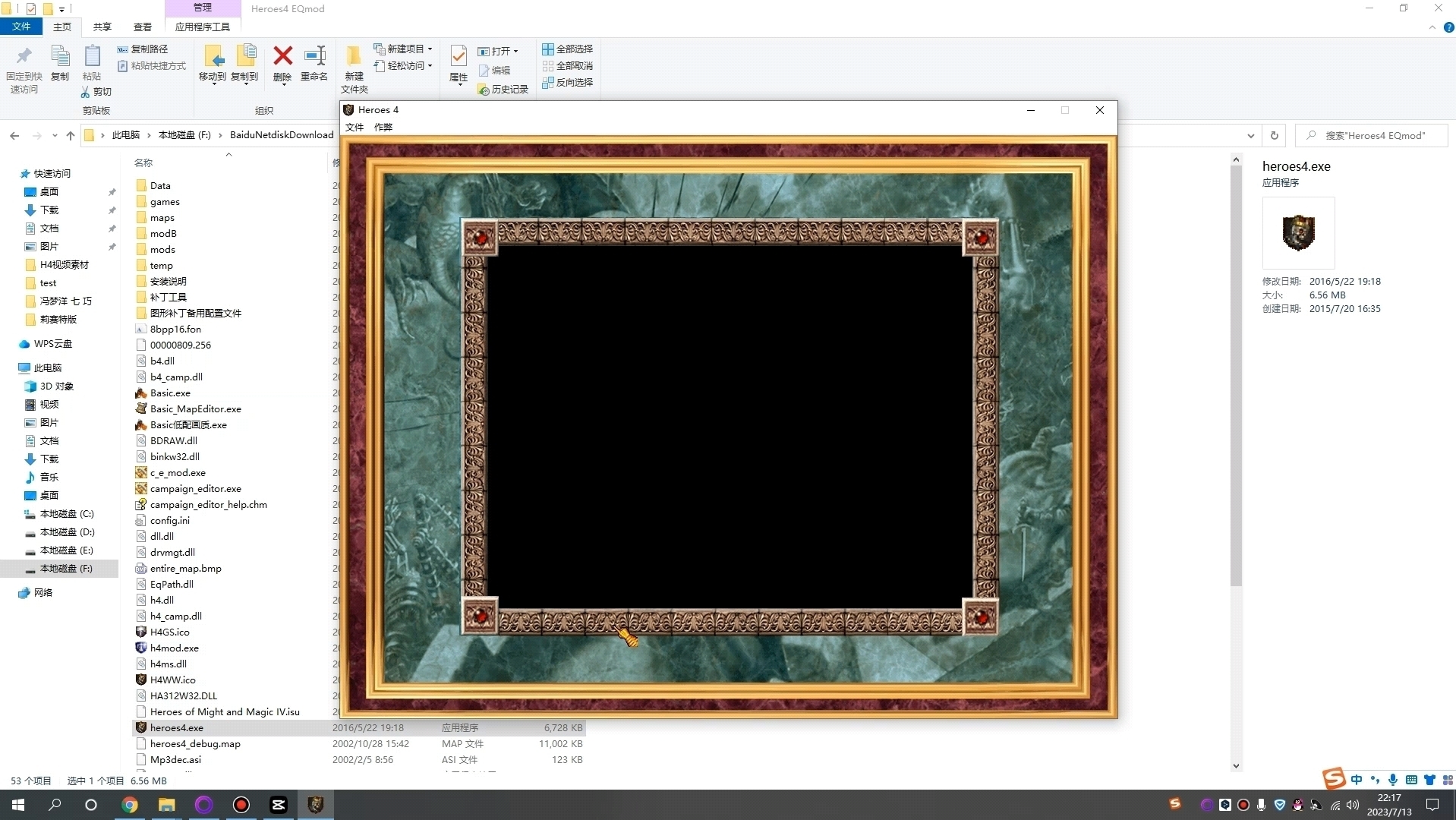Click 此电脑 in the address path
The image size is (1456, 820).
125,135
